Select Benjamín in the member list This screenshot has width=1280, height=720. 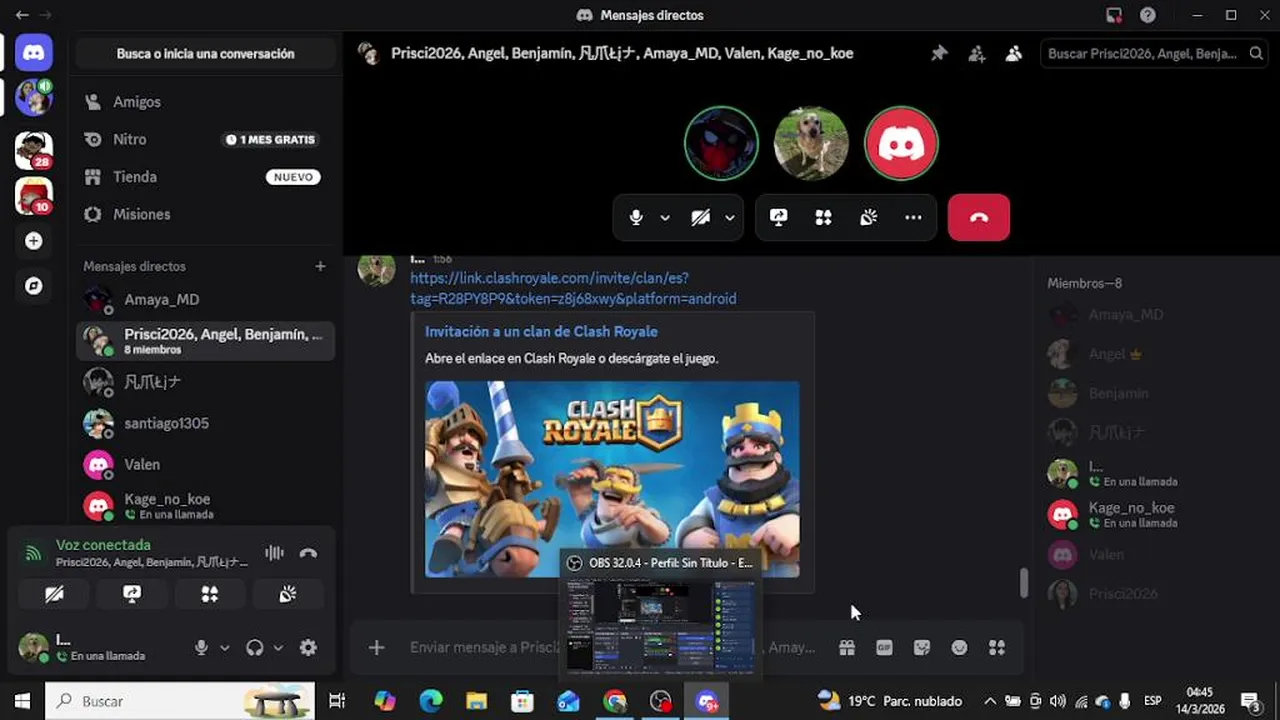tap(1150, 394)
